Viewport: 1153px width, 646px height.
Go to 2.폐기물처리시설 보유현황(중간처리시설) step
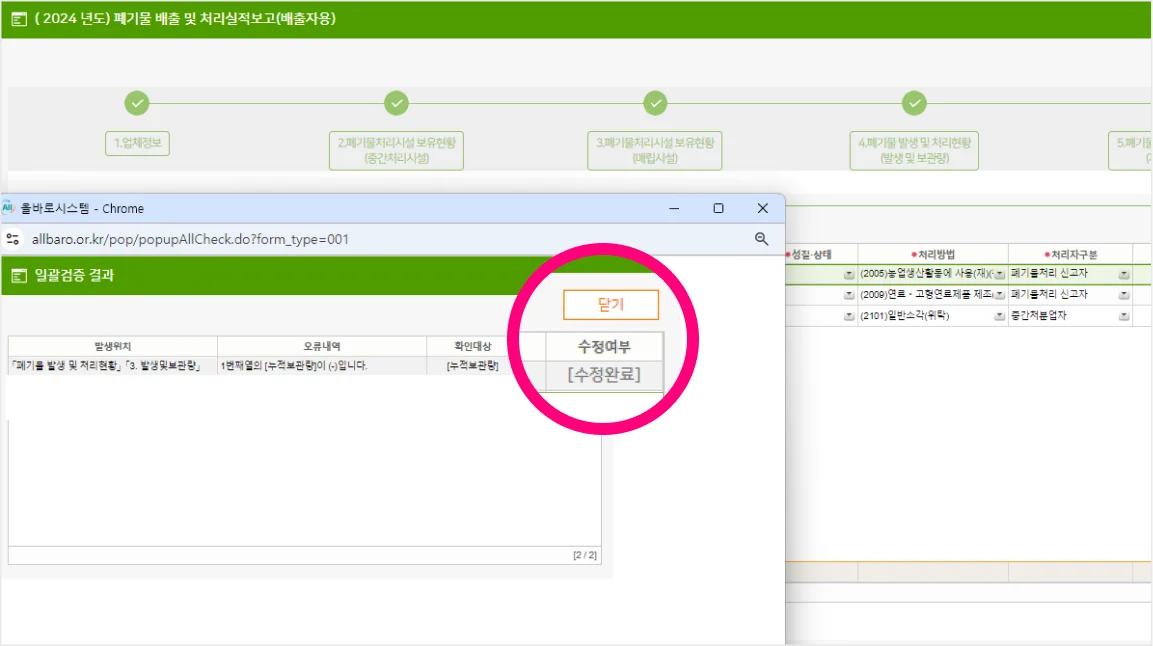[396, 150]
